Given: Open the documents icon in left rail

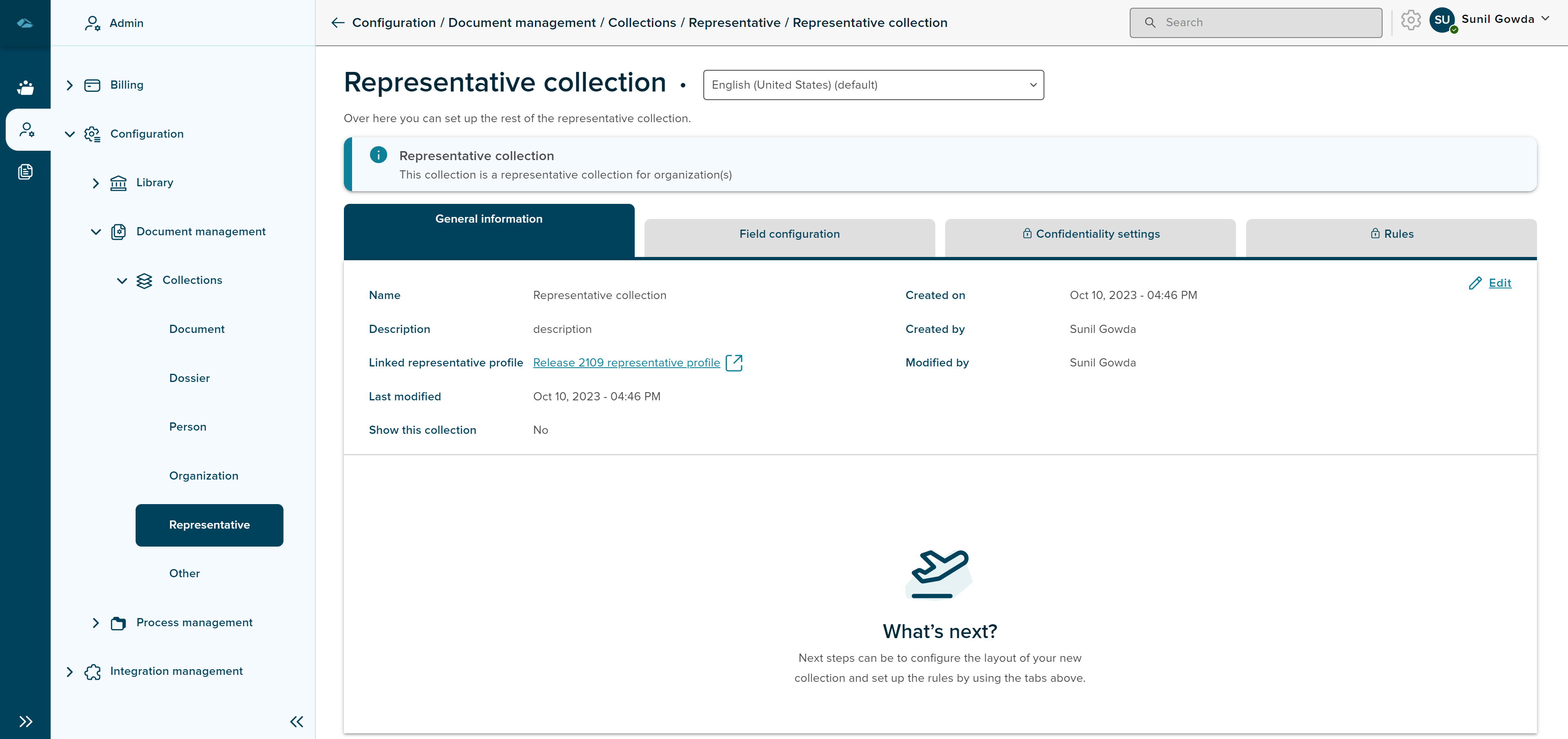Looking at the screenshot, I should (25, 172).
